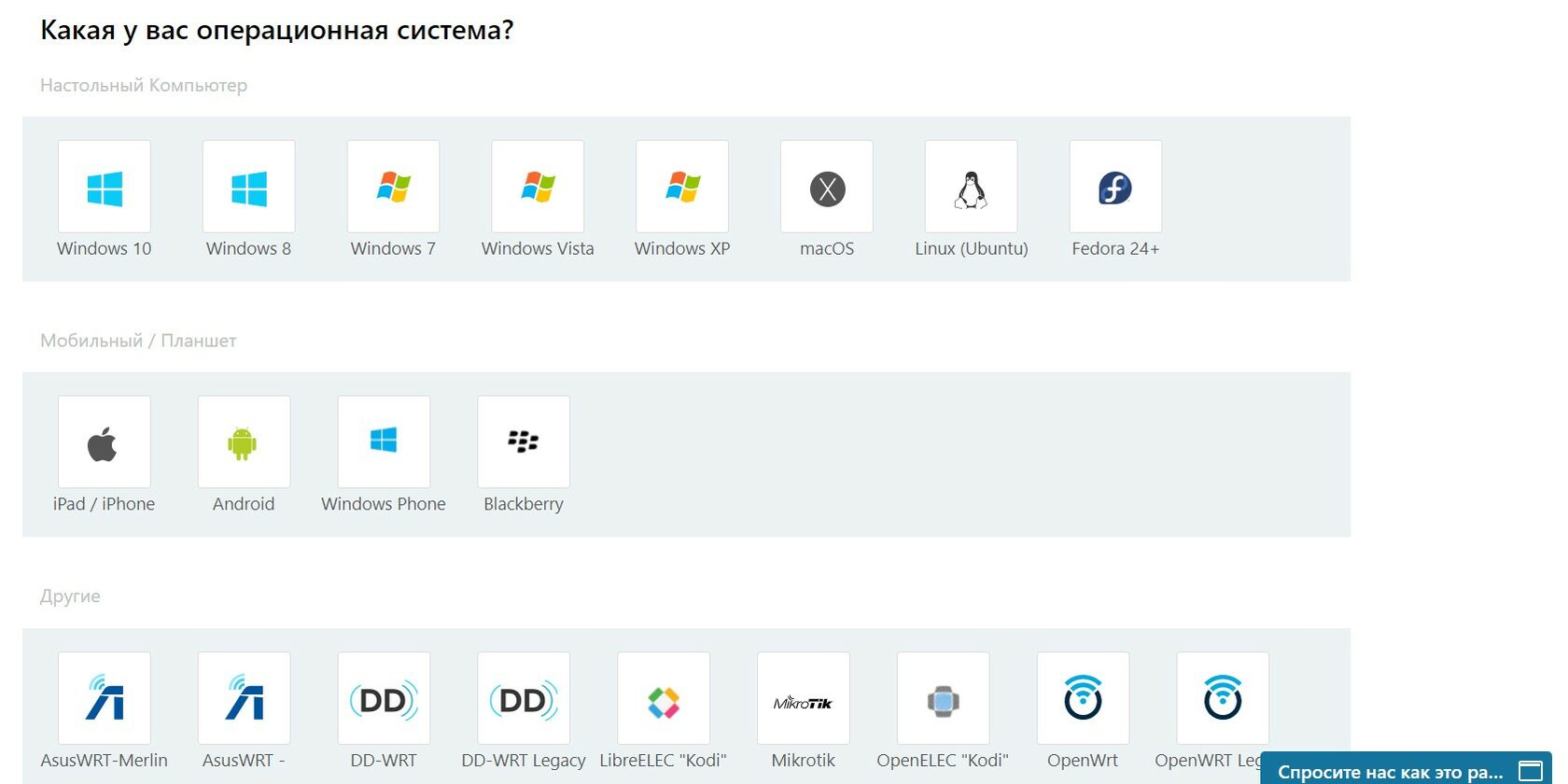
Task: Choose the OpenWRT Legacy icon
Action: click(1223, 698)
